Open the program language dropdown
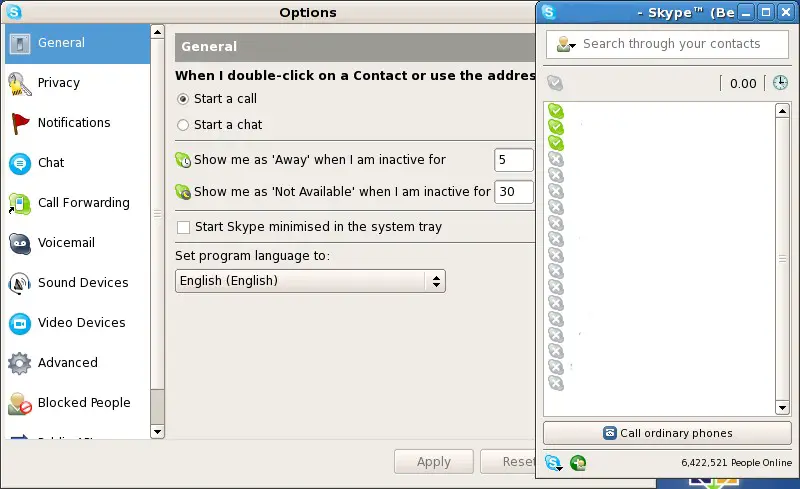The width and height of the screenshot is (800, 489). pyautogui.click(x=310, y=281)
